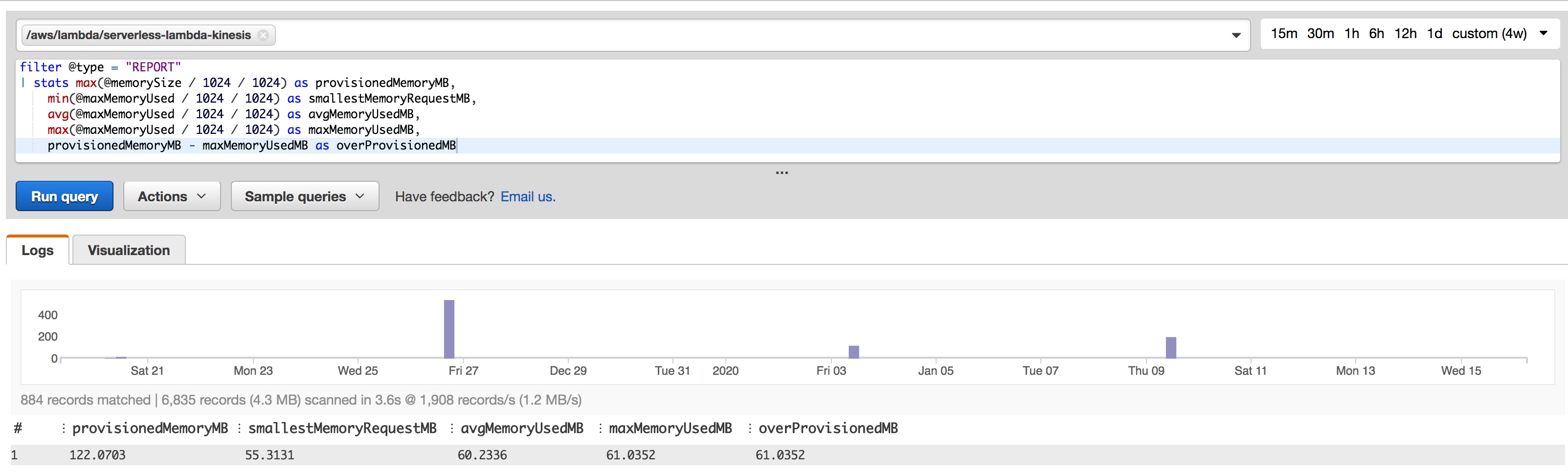Open the Sample queries dropdown

(x=304, y=196)
